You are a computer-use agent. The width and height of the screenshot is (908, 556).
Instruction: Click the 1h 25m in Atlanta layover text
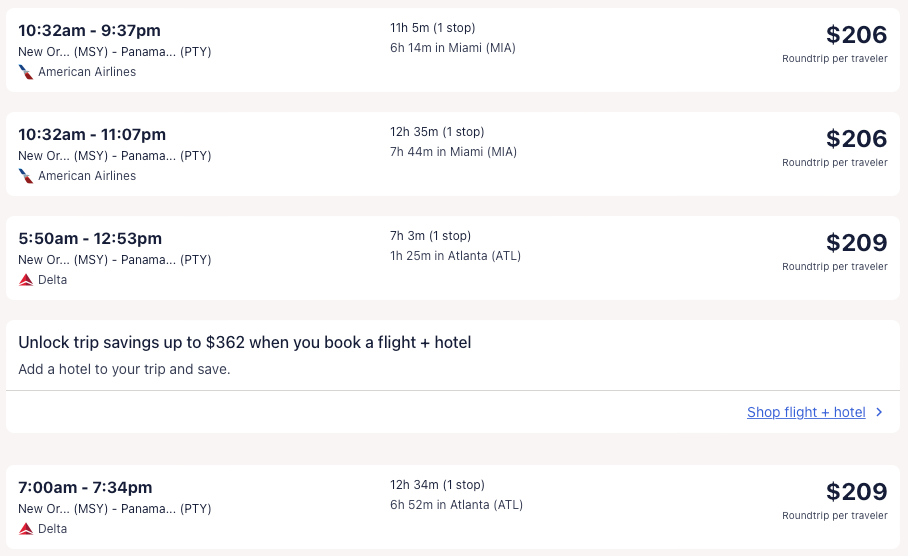455,256
